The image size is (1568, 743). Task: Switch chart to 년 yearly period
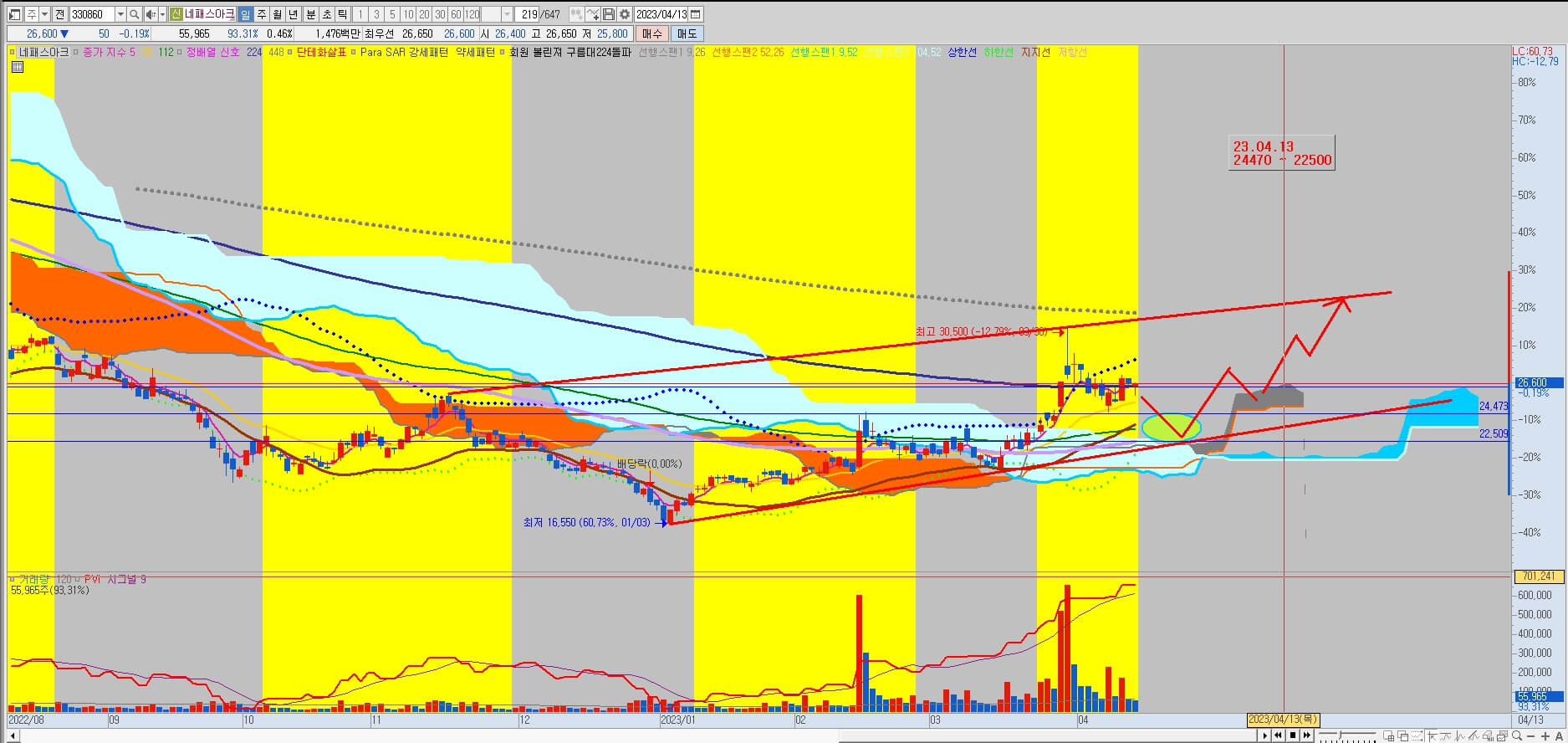coord(293,14)
